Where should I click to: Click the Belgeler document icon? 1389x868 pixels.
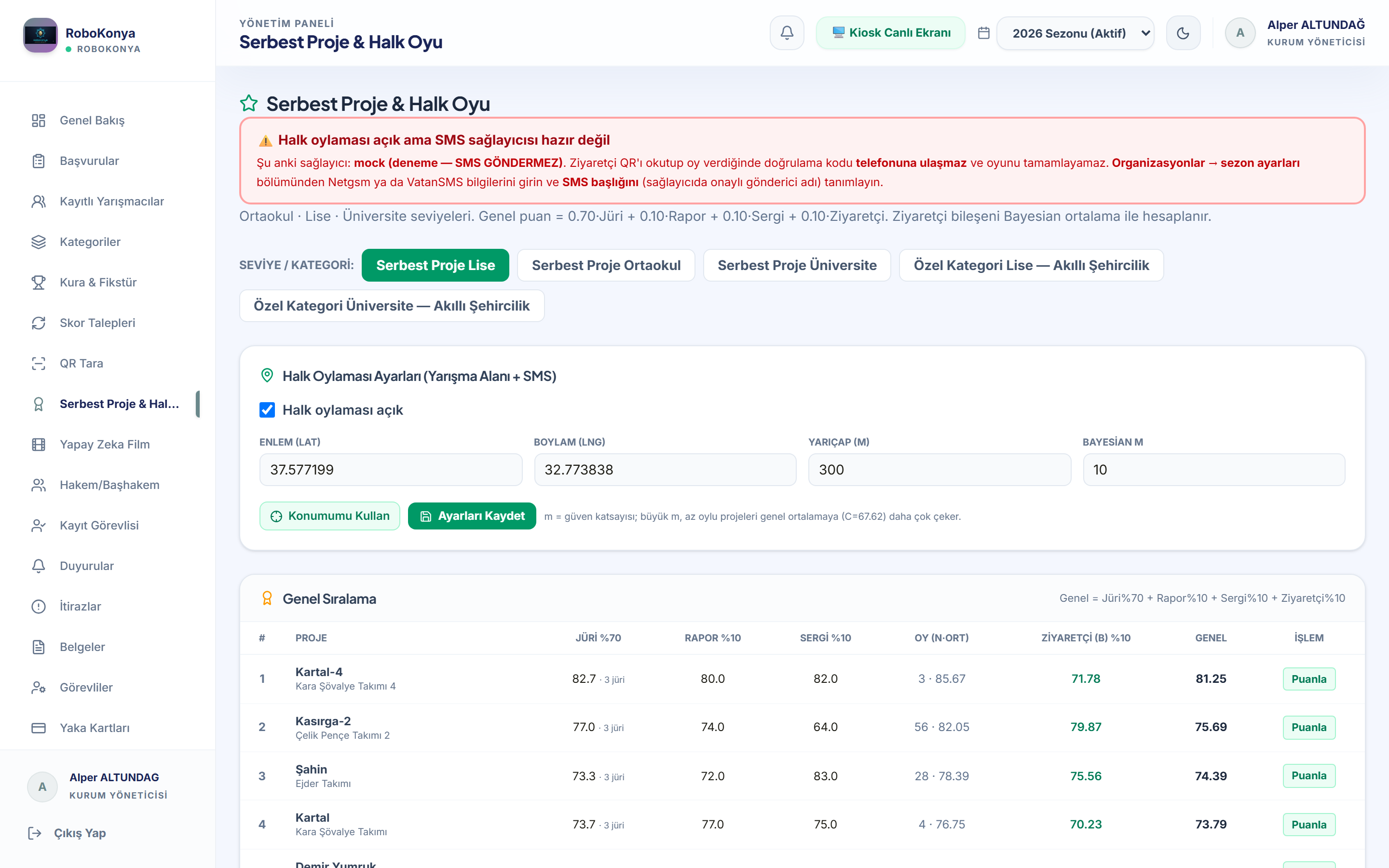[39, 647]
